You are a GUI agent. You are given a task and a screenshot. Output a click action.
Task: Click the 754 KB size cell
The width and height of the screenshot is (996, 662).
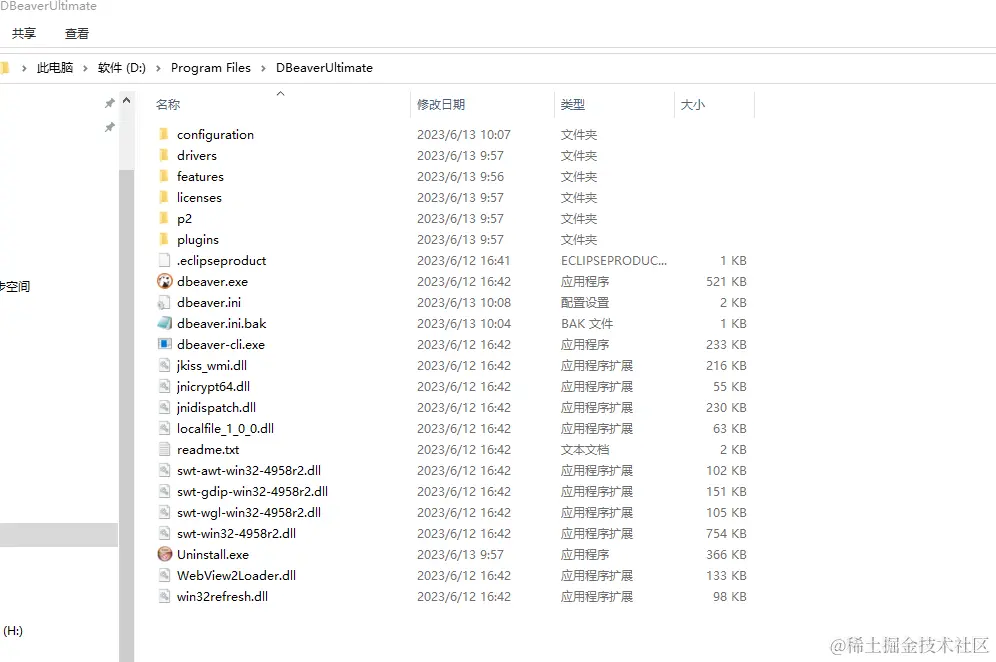(726, 534)
